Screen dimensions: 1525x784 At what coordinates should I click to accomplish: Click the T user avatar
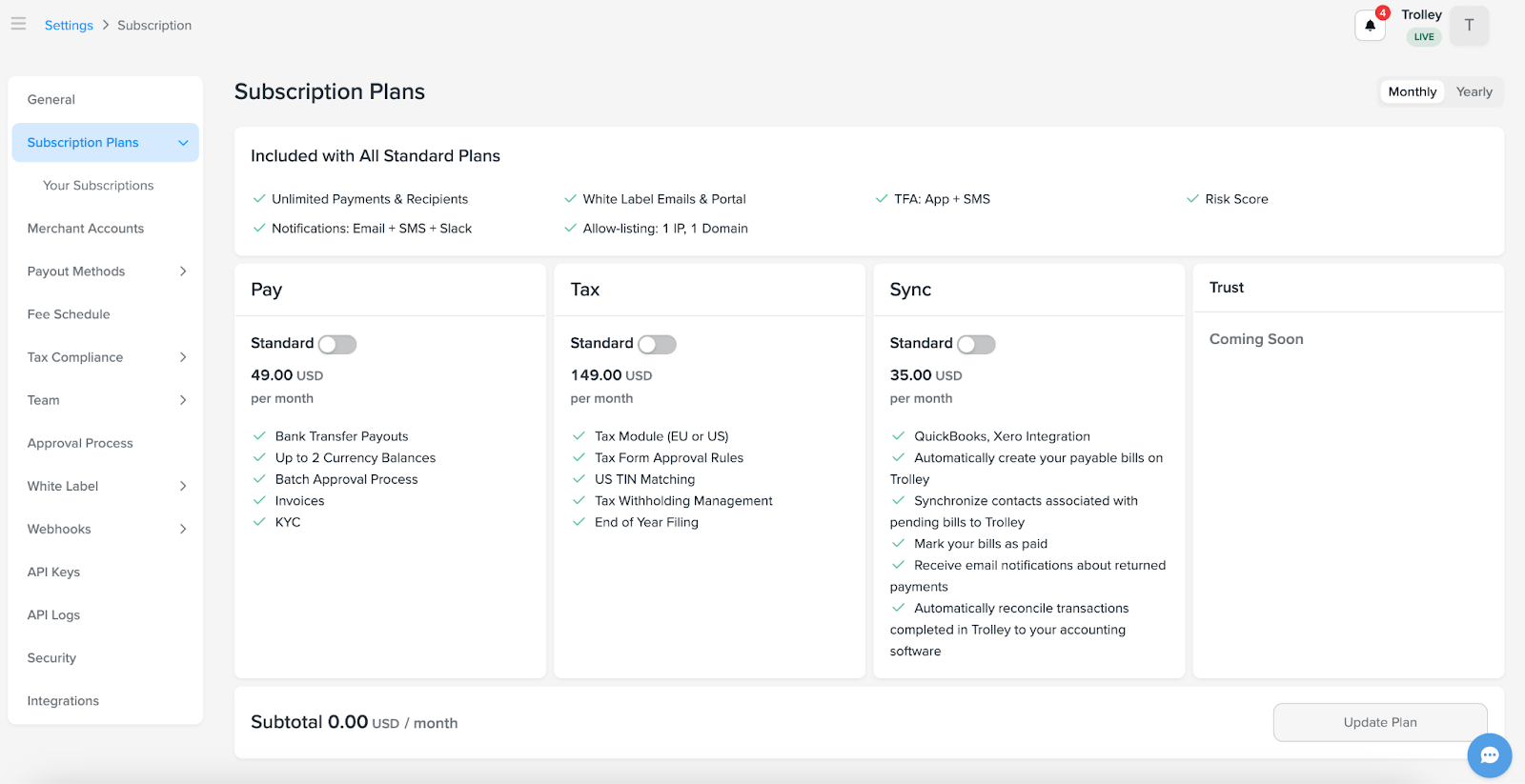(1469, 26)
